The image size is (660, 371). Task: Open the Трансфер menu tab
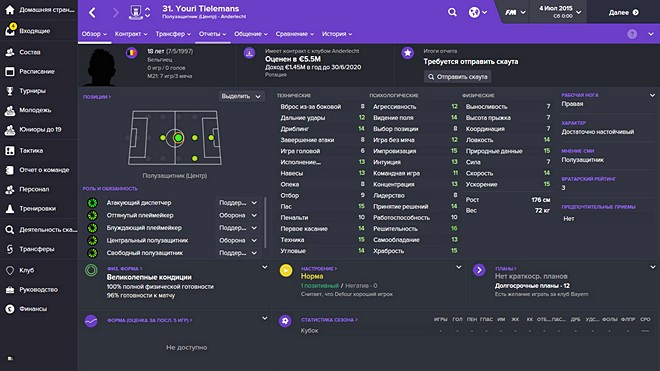click(173, 34)
